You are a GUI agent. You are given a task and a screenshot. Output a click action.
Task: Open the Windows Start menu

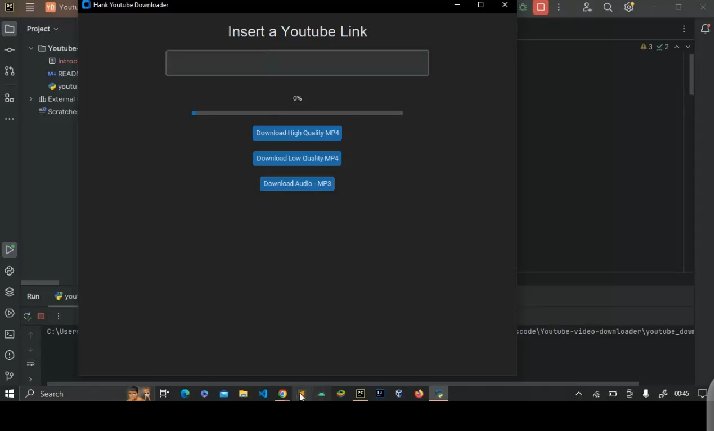10,394
